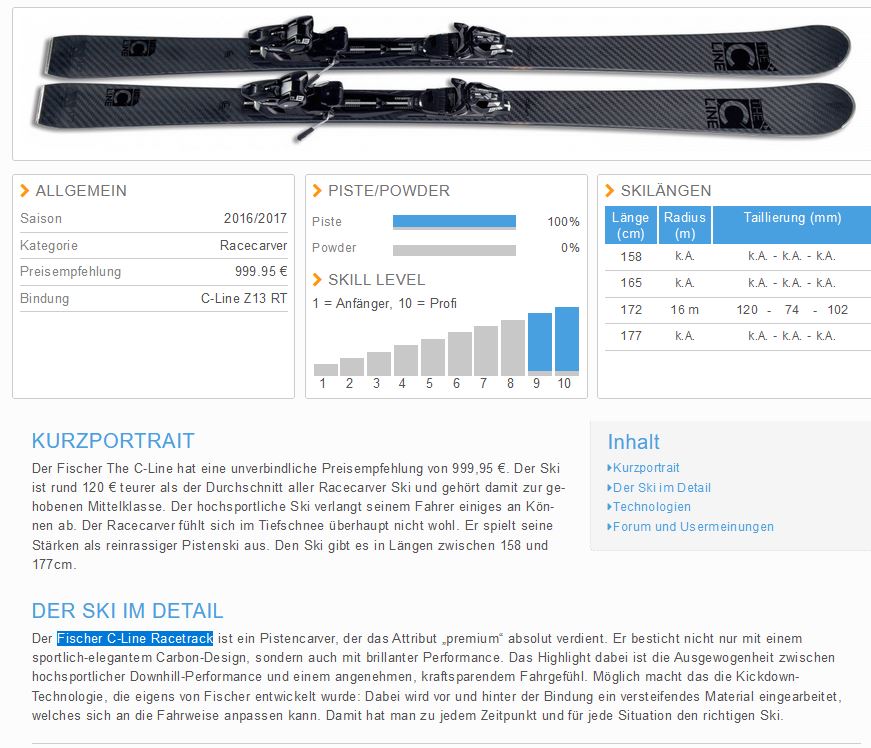Click the Länge (cm) column header
The width and height of the screenshot is (871, 748).
tap(630, 225)
